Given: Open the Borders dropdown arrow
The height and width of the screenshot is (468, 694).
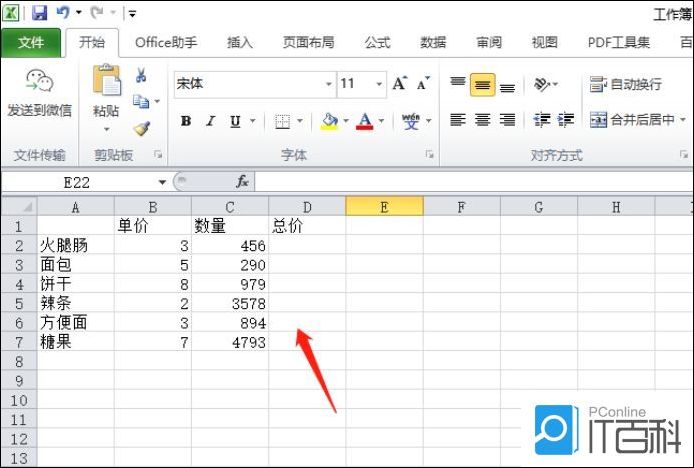Looking at the screenshot, I should [x=300, y=120].
